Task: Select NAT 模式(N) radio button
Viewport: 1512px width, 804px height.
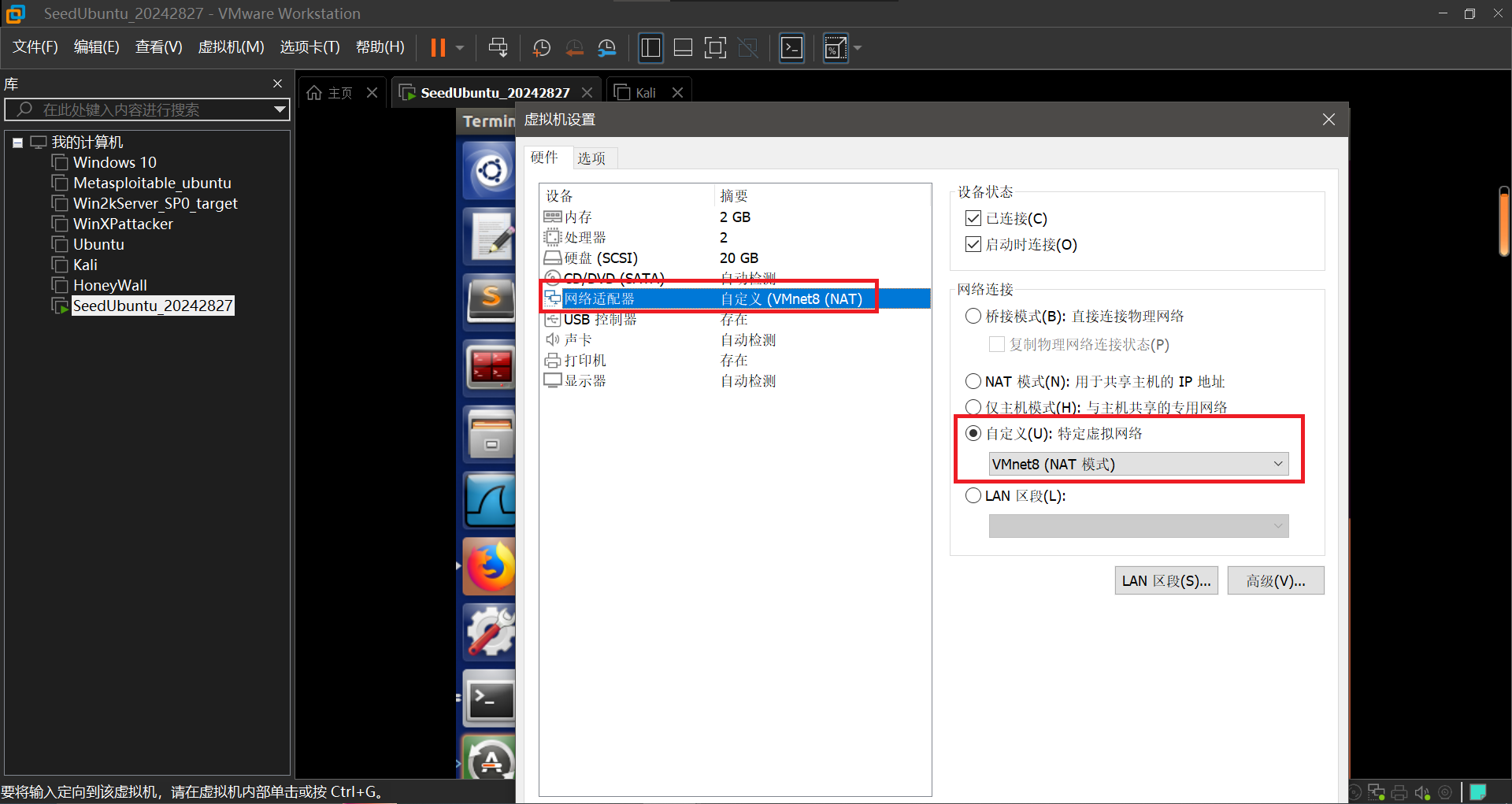Action: (973, 381)
